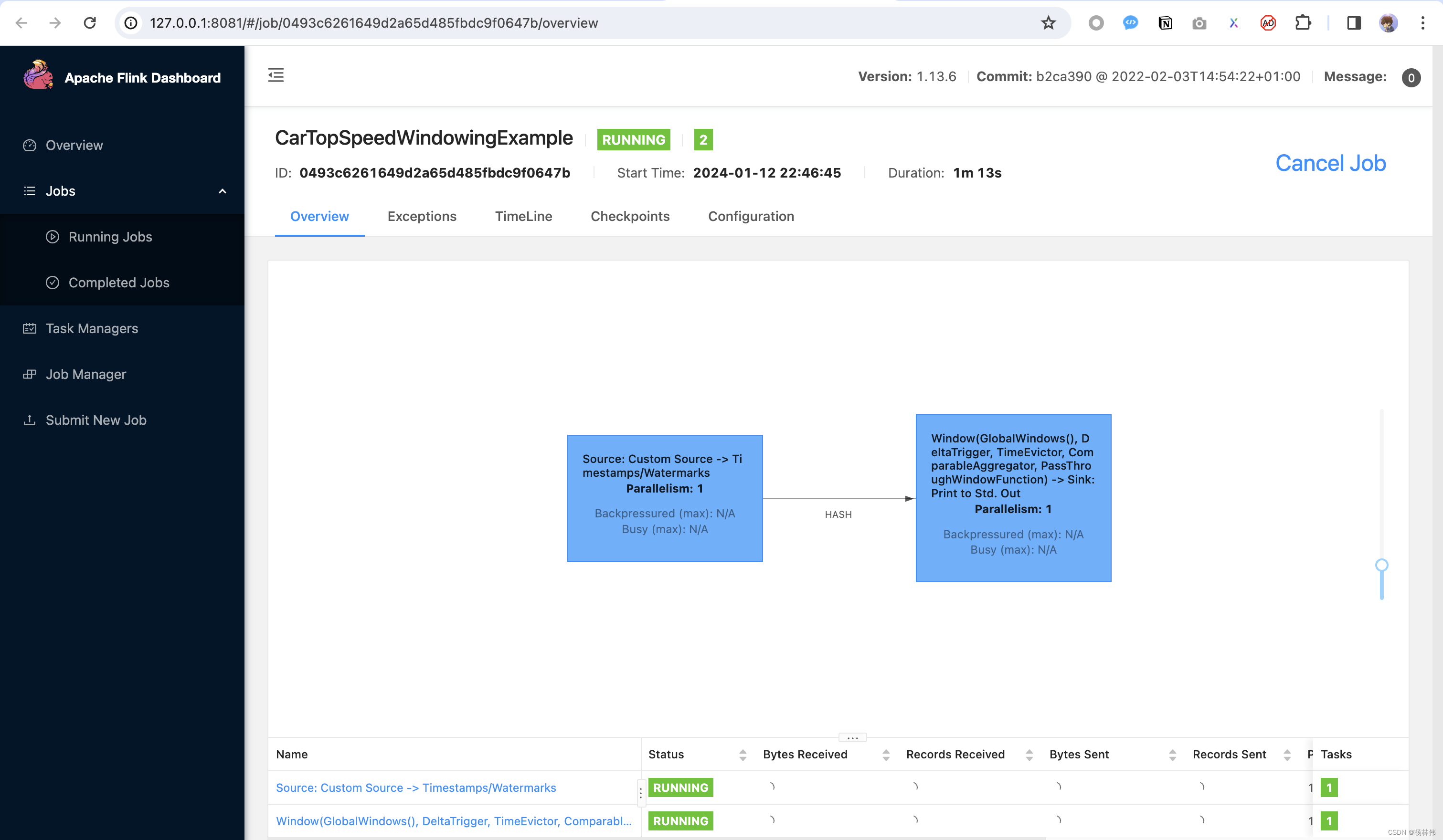
Task: Switch to the Checkpoints tab
Action: [x=630, y=216]
